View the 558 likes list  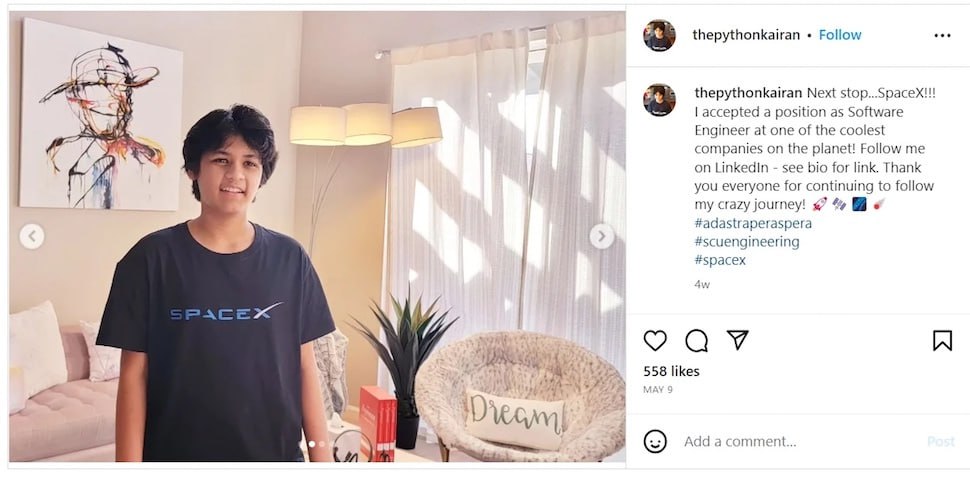point(671,371)
